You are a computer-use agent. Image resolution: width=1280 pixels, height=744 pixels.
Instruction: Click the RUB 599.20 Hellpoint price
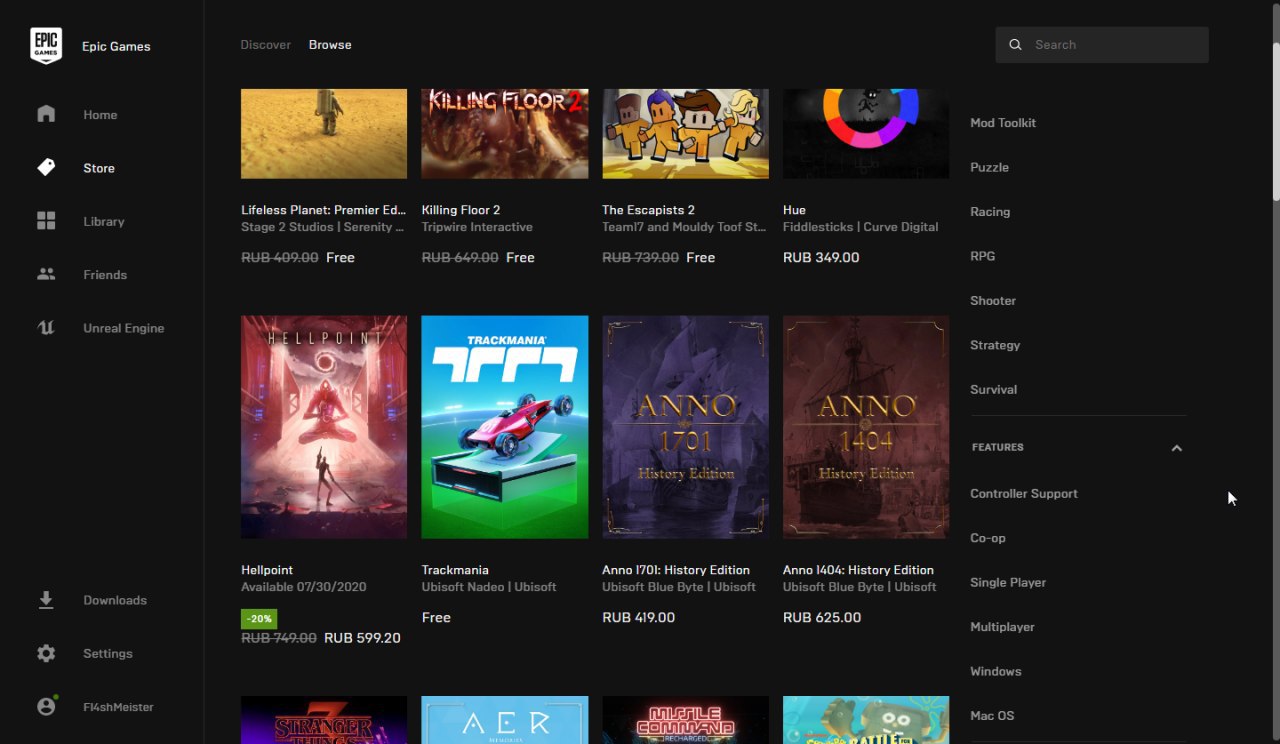point(362,638)
